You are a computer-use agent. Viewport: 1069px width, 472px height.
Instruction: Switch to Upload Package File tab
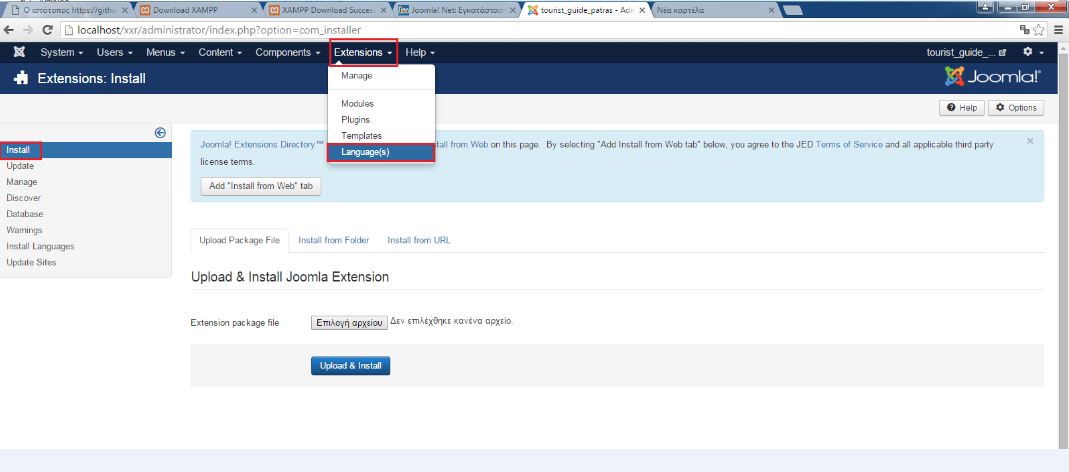click(239, 240)
